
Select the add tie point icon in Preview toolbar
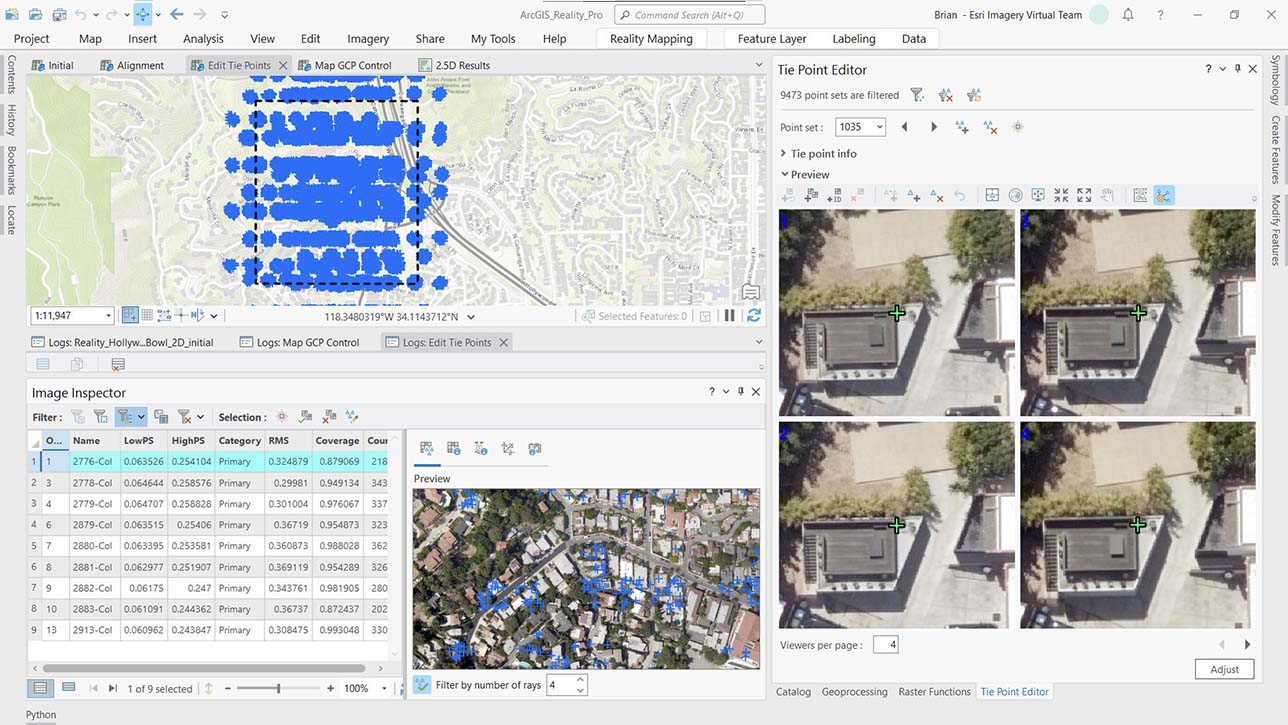(914, 195)
